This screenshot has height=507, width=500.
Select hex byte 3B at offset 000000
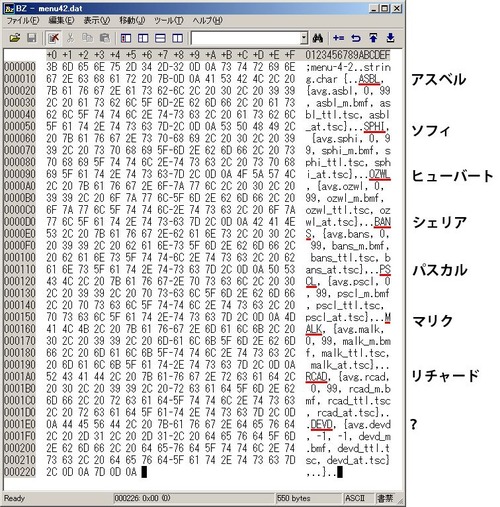52,67
